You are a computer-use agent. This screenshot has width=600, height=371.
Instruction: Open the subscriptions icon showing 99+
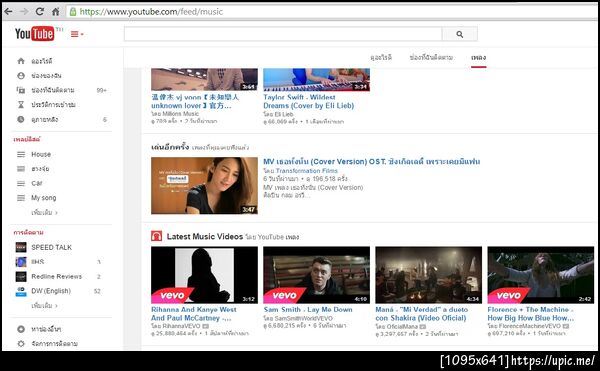(x=21, y=90)
